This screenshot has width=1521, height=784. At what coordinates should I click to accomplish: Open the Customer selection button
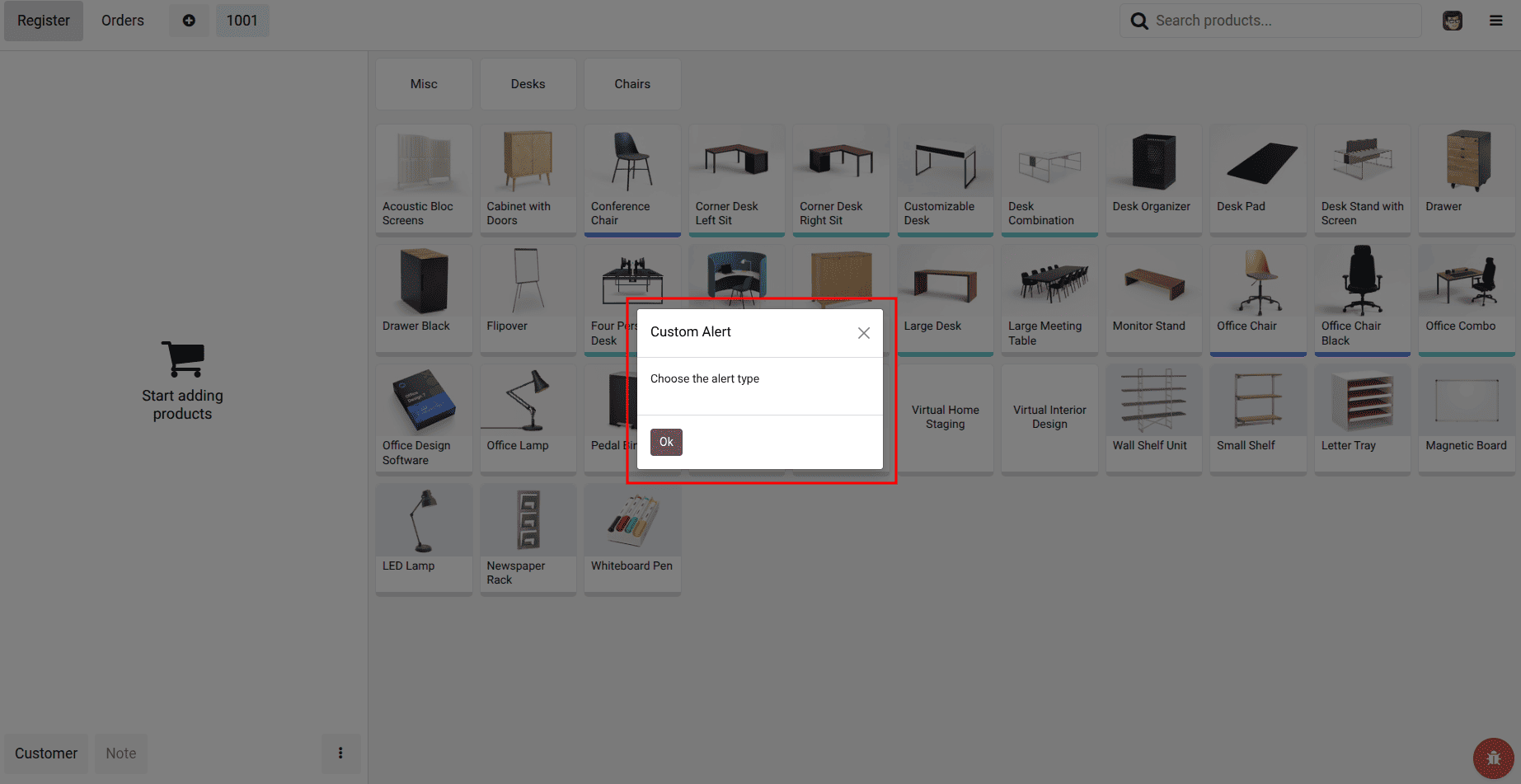(x=45, y=753)
